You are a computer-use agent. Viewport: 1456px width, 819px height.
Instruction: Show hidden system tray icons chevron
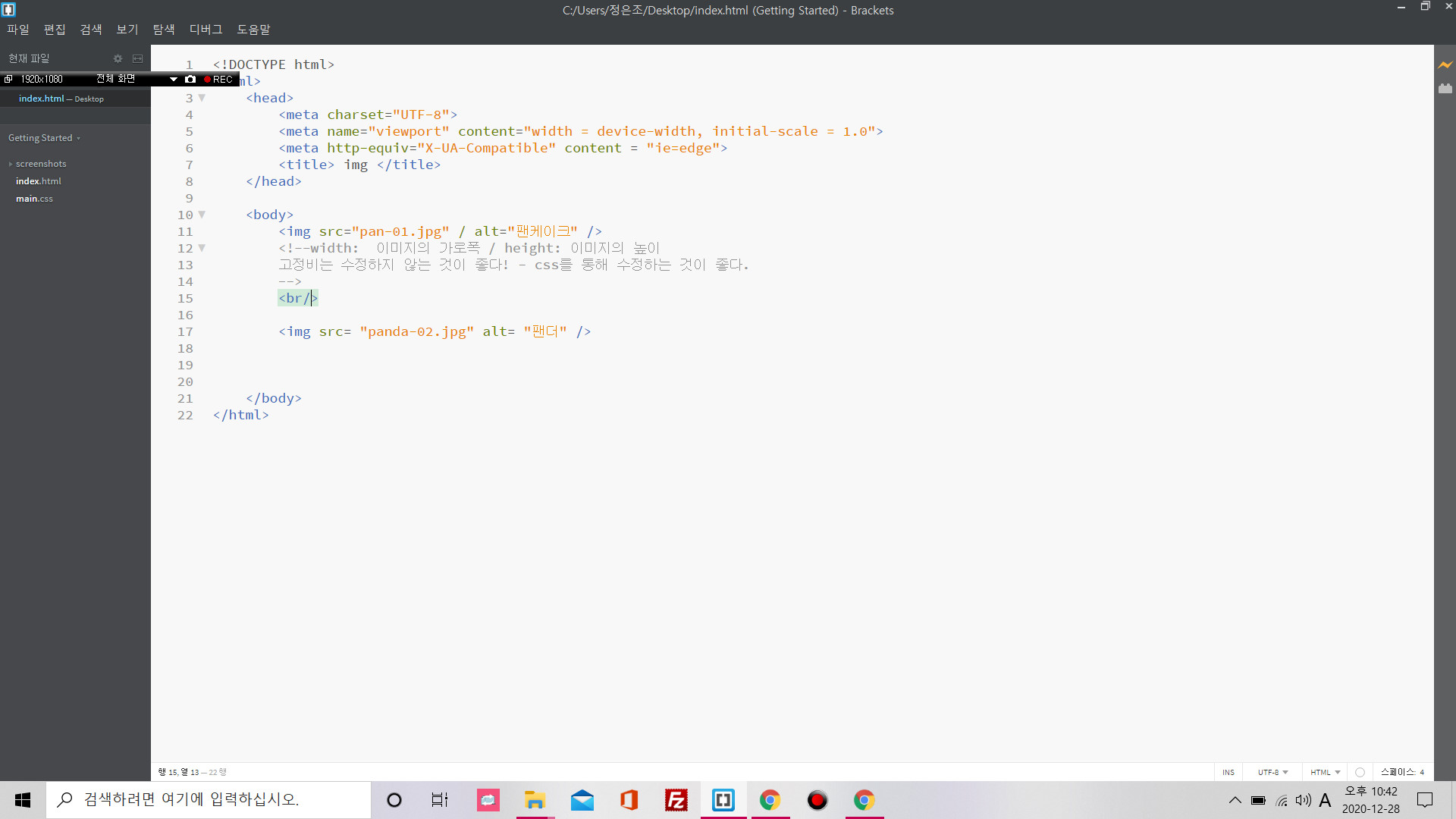pos(1235,800)
